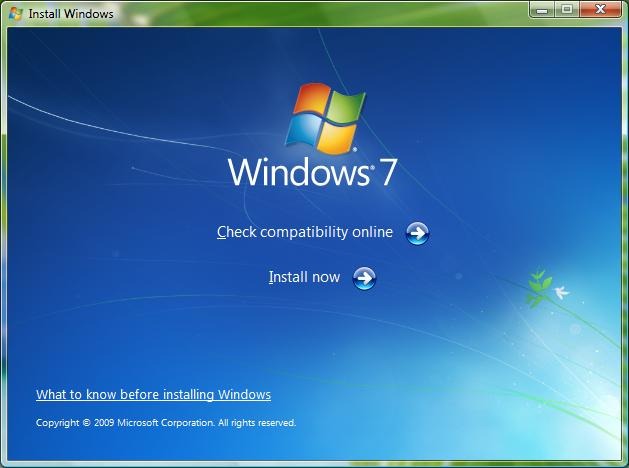The width and height of the screenshot is (629, 468).
Task: Minimize the Install Windows window
Action: pos(542,10)
